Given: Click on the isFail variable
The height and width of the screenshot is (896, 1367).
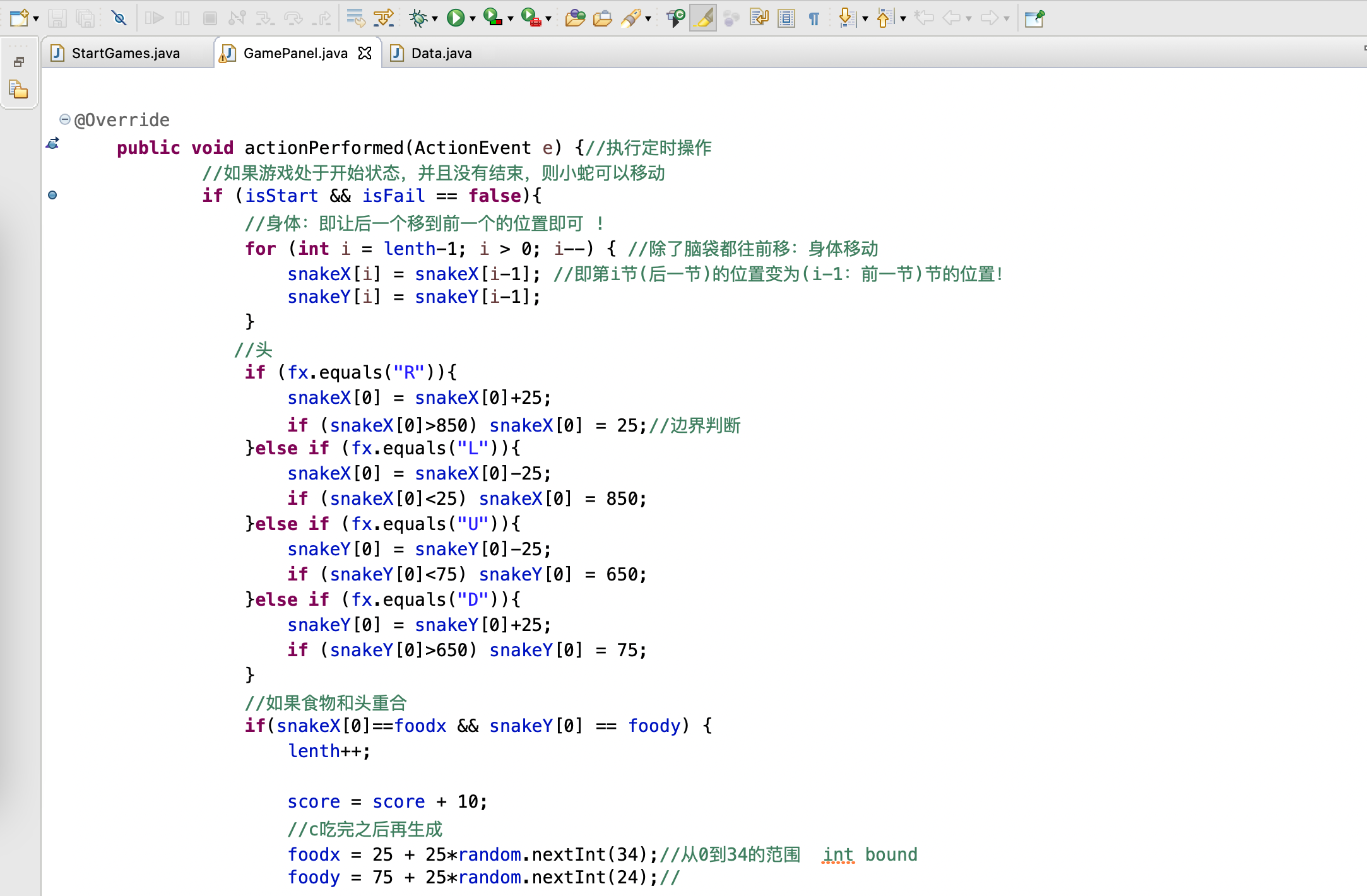Looking at the screenshot, I should point(393,196).
